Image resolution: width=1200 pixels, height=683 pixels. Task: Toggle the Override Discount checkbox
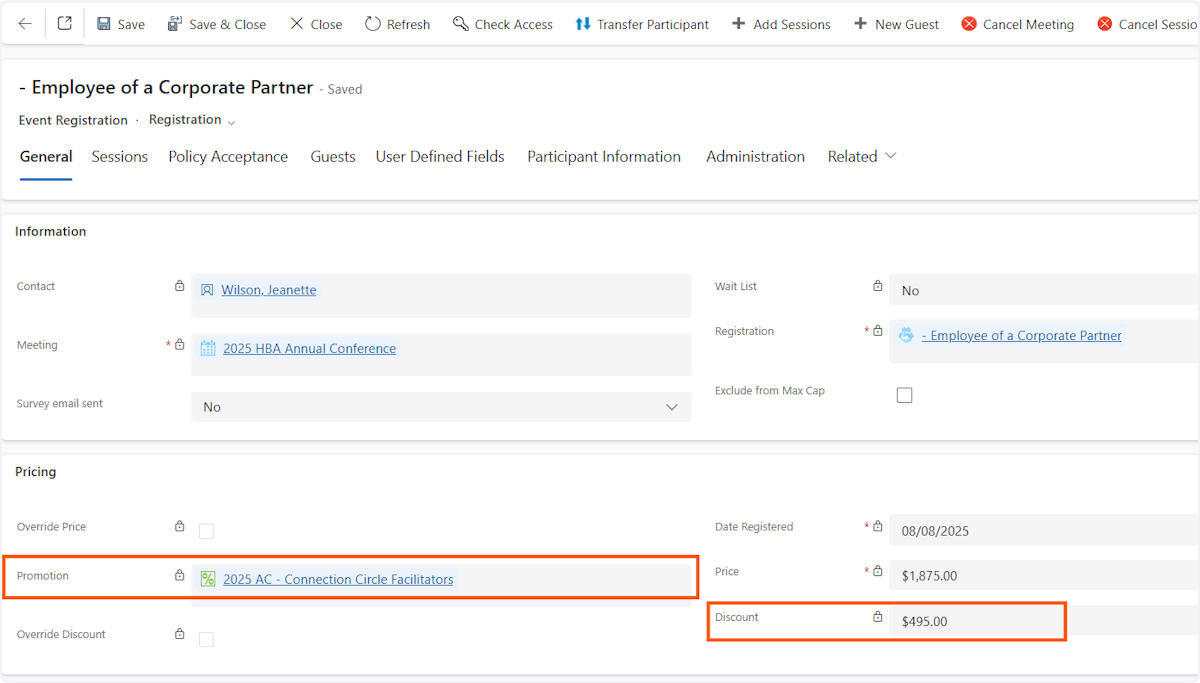pos(206,639)
